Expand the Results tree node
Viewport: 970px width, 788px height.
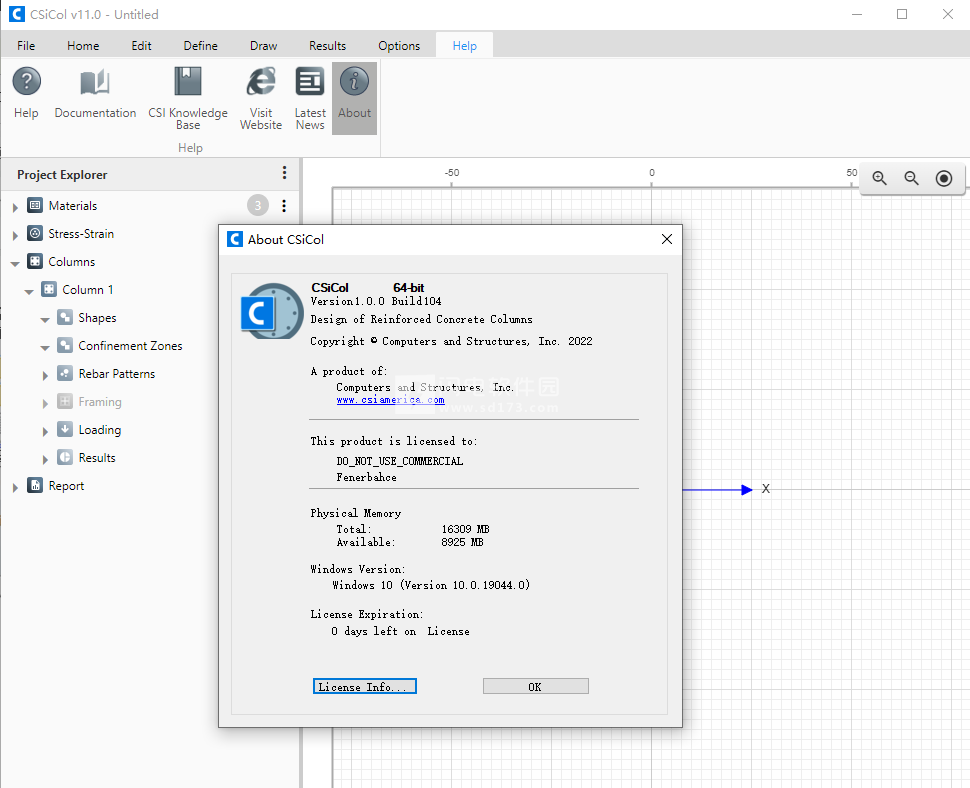(x=45, y=460)
